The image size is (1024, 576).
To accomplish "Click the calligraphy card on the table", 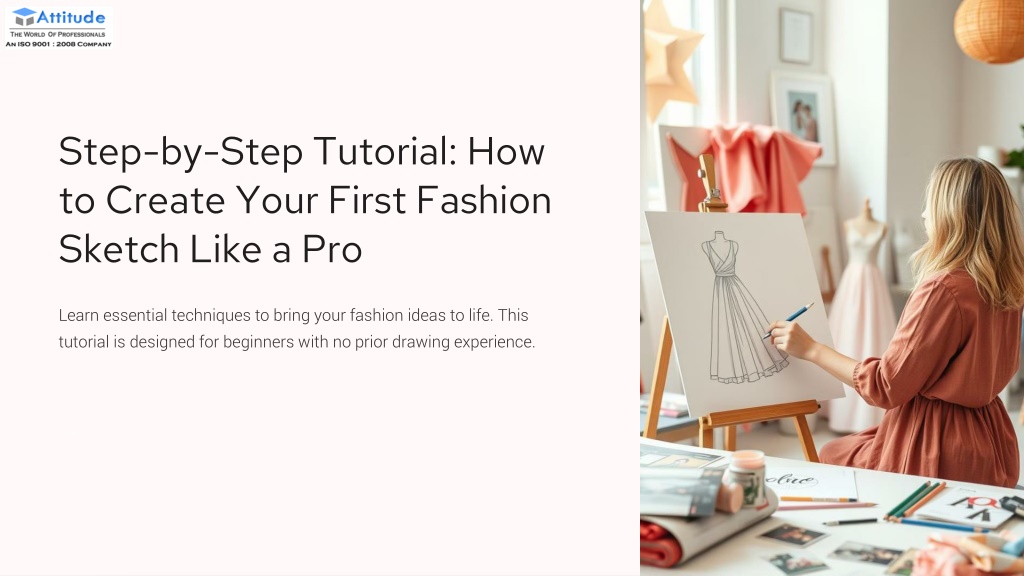I will [x=810, y=482].
